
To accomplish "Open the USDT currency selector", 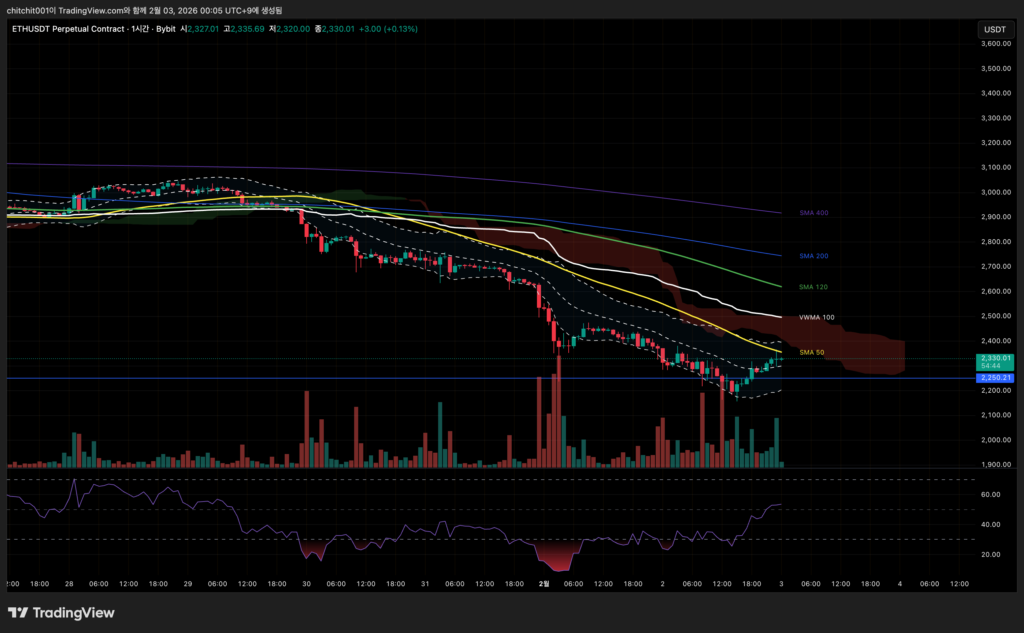I will (994, 30).
